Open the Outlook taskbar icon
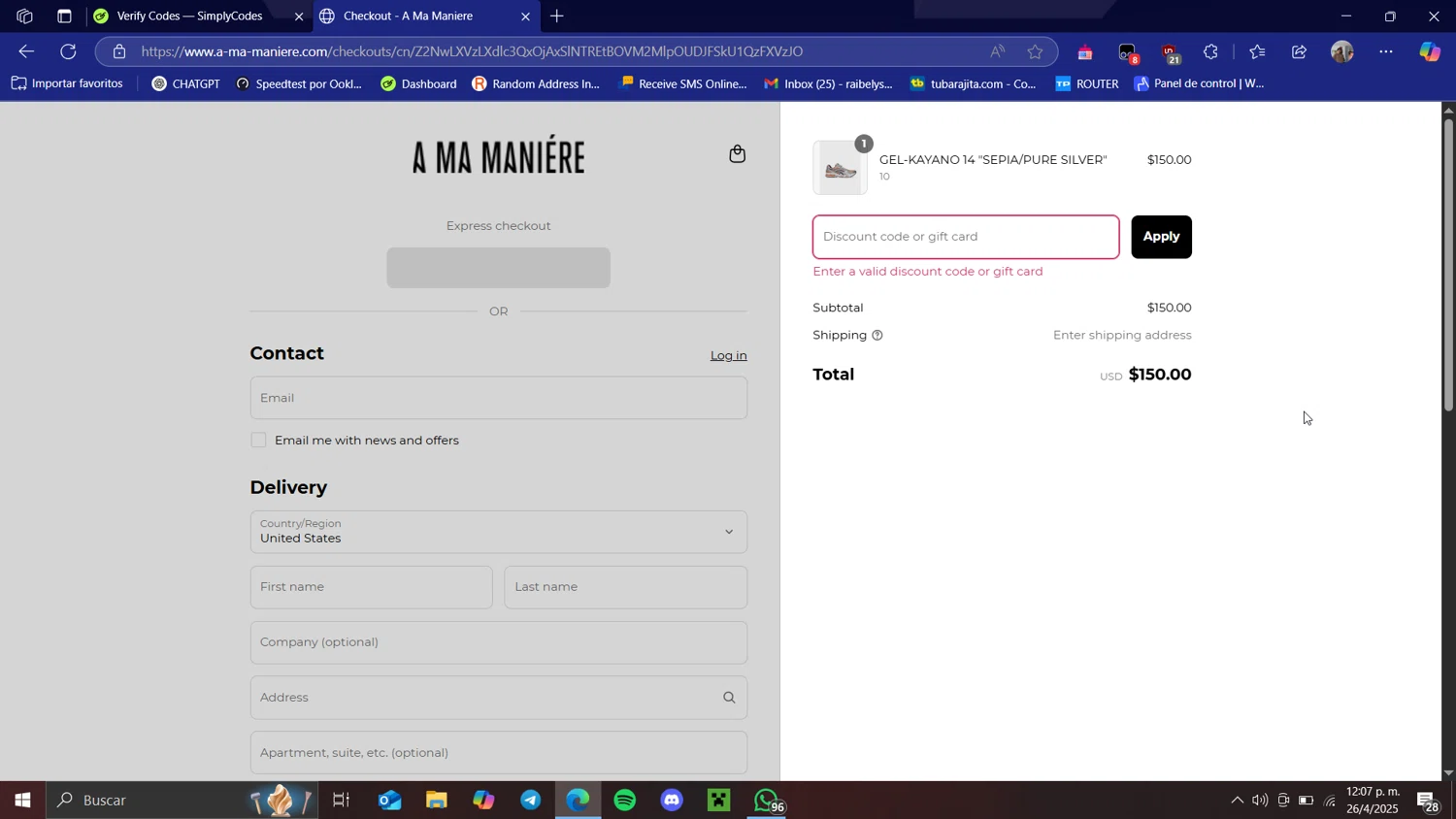Viewport: 1456px width, 819px height. [390, 801]
